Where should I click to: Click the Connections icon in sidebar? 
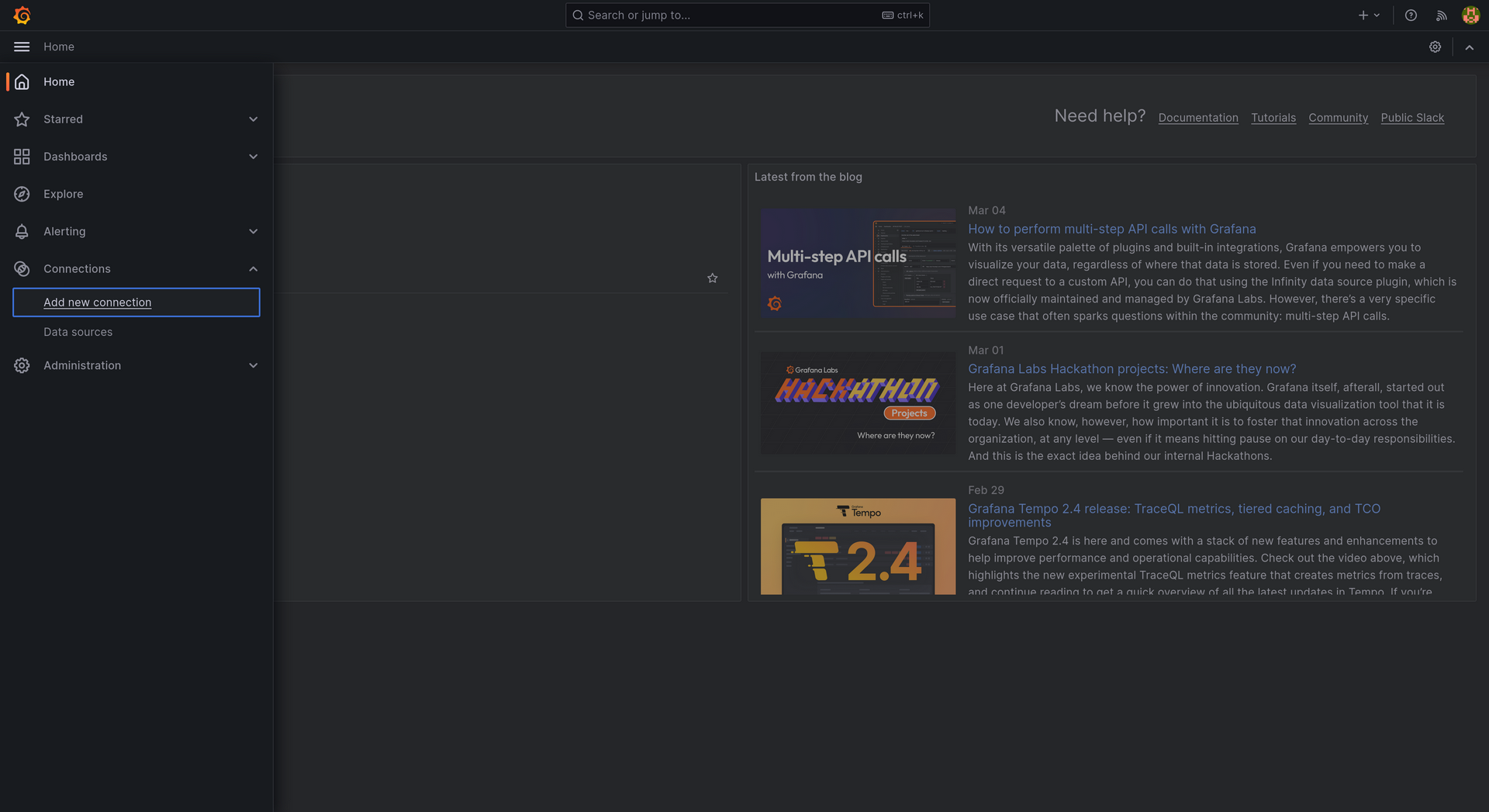point(22,268)
